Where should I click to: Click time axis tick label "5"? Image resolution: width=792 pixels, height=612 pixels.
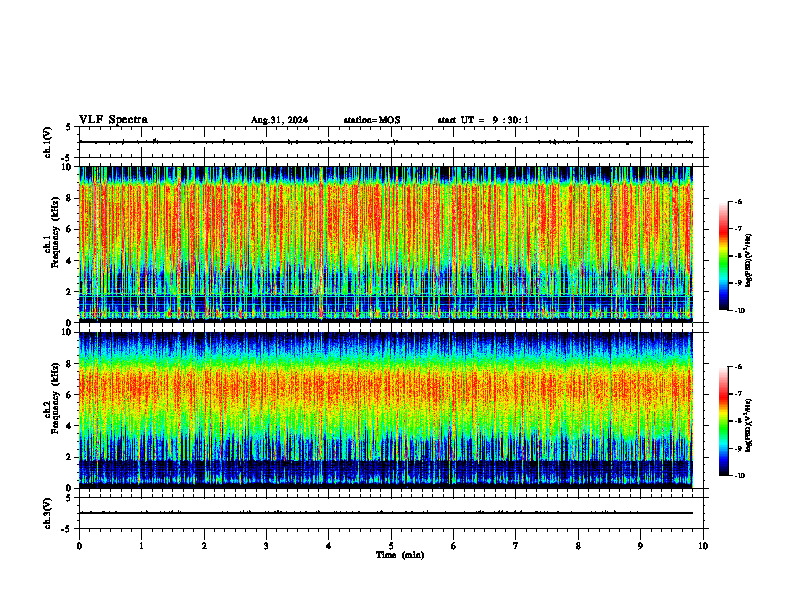tap(391, 546)
